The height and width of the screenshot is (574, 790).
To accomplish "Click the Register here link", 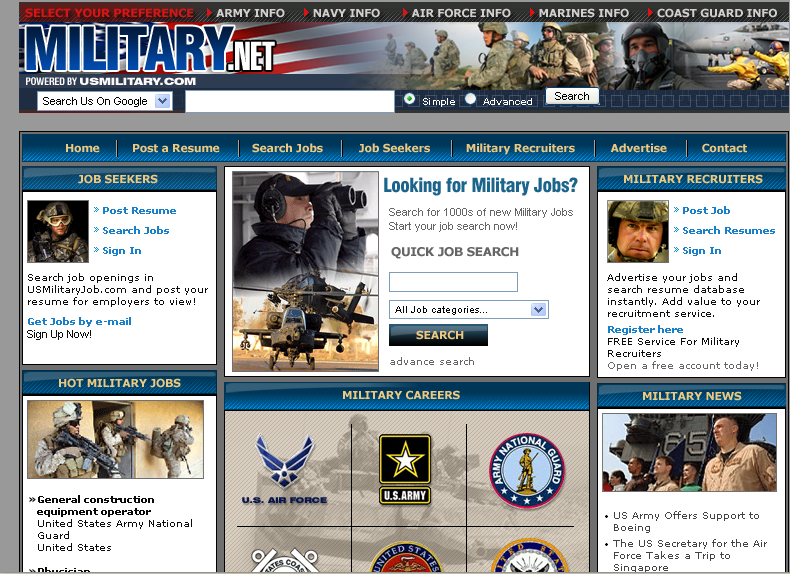I will (x=645, y=329).
